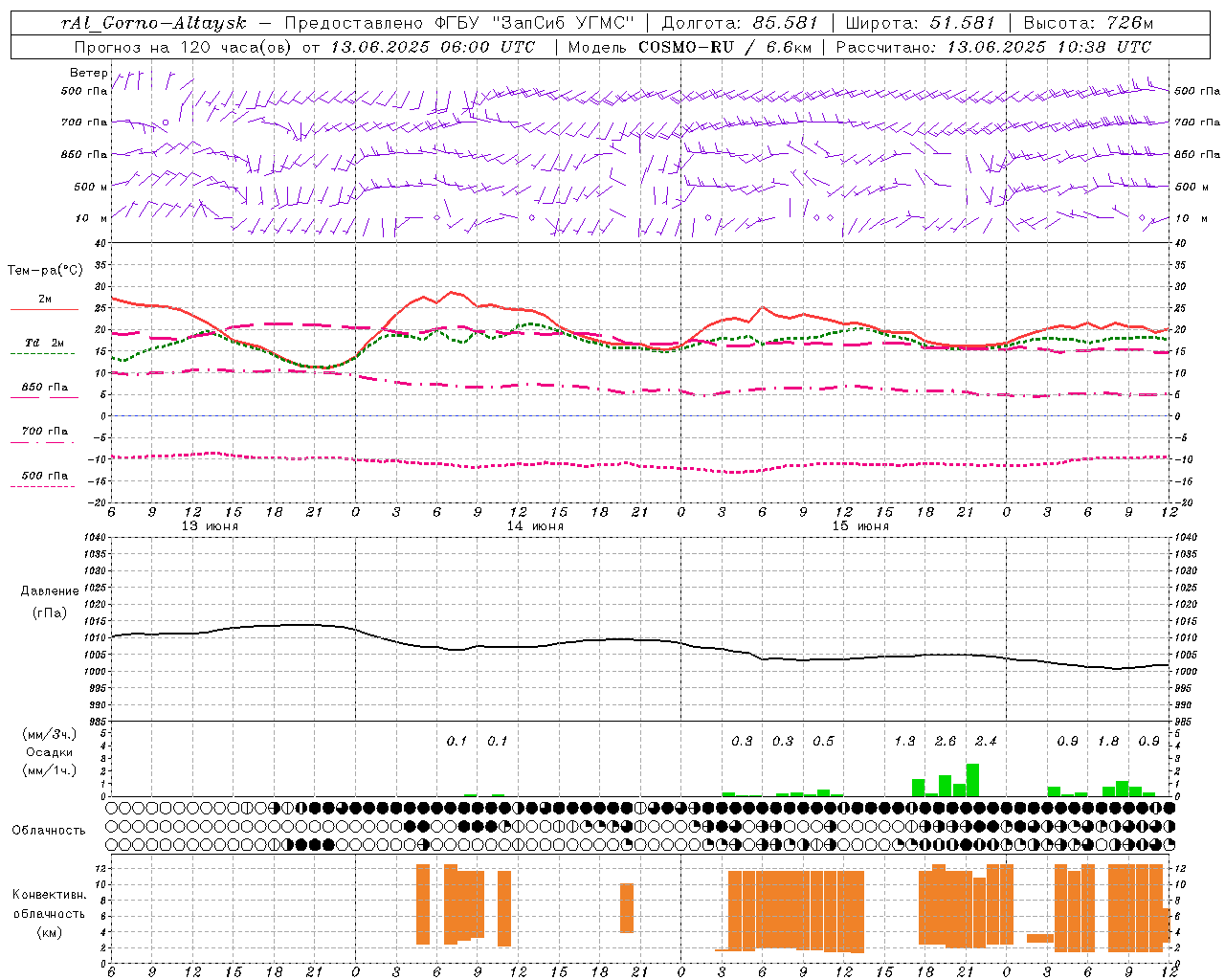The width and height of the screenshot is (1225, 980).
Task: Click the 2м temperature legend entry
Action: (45, 300)
